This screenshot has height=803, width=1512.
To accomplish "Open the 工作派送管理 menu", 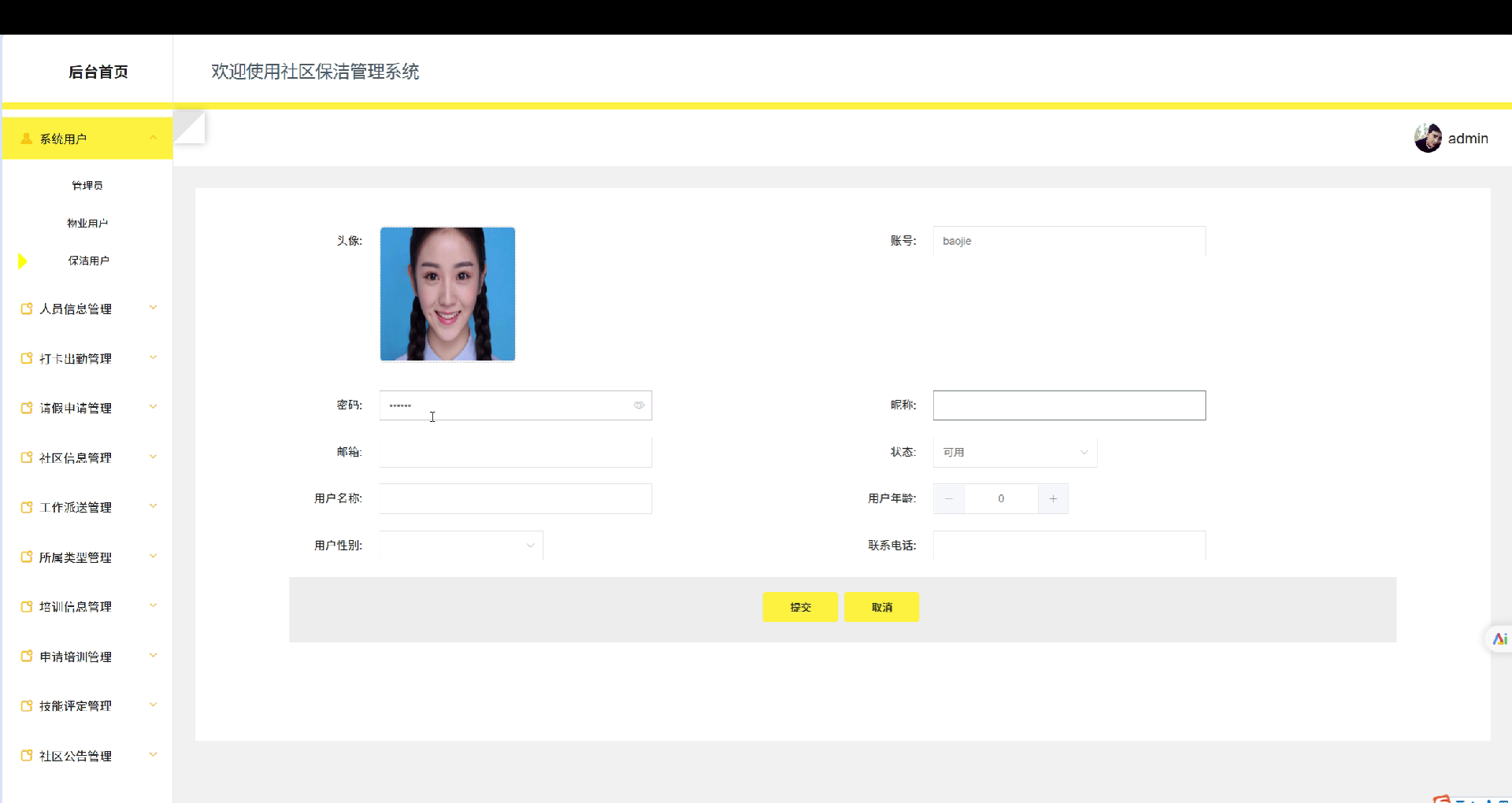I will [87, 507].
